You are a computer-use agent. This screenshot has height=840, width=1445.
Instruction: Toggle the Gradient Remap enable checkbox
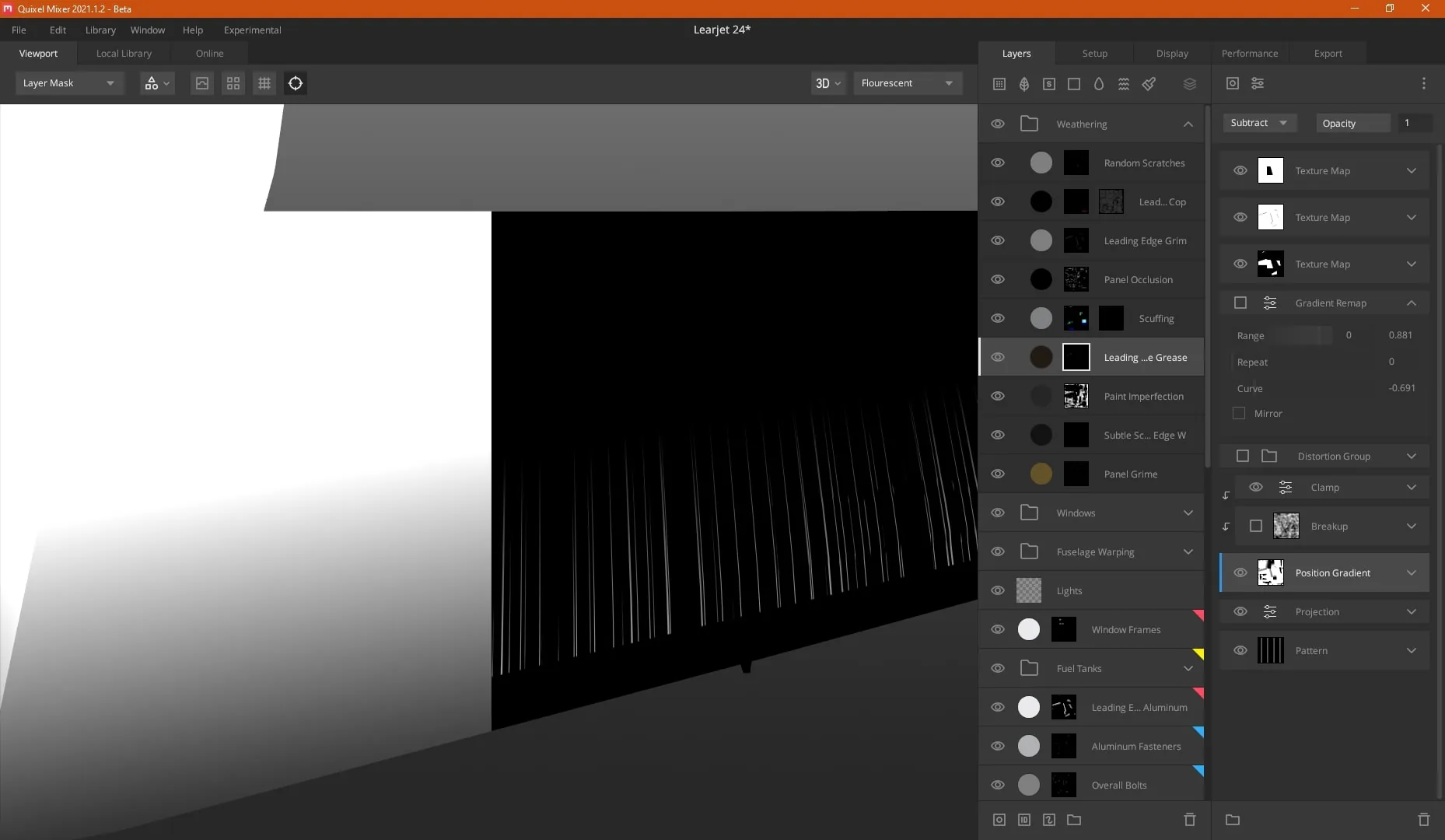point(1240,303)
